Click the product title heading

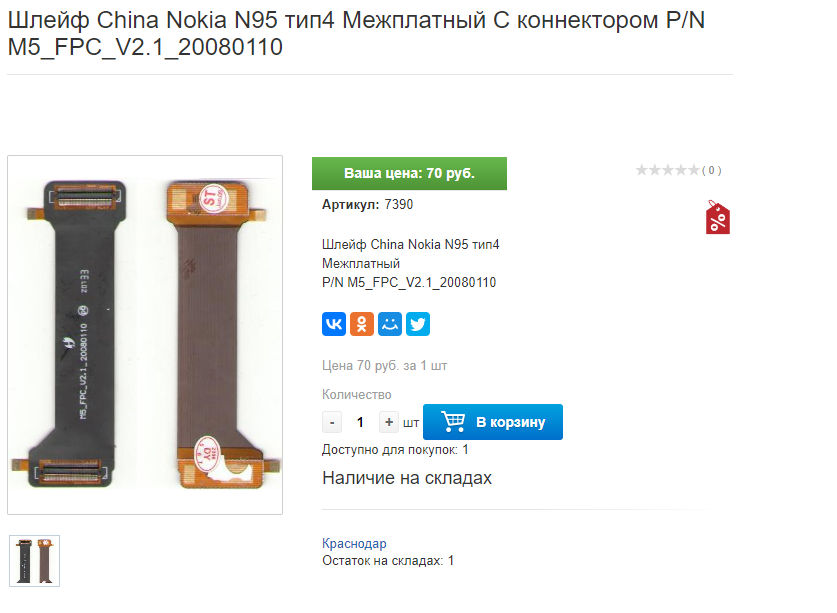click(x=356, y=33)
